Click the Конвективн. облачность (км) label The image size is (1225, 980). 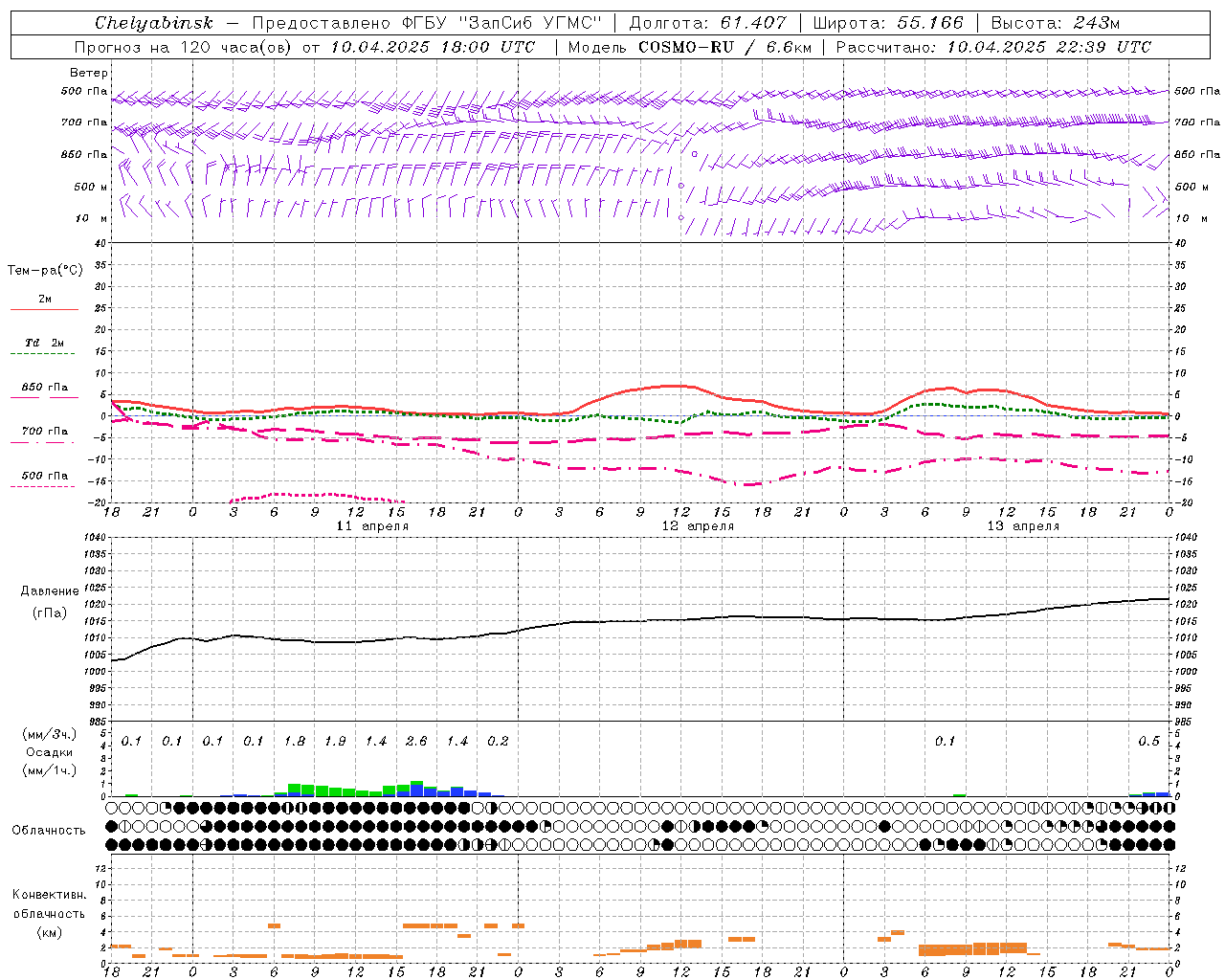(49, 913)
